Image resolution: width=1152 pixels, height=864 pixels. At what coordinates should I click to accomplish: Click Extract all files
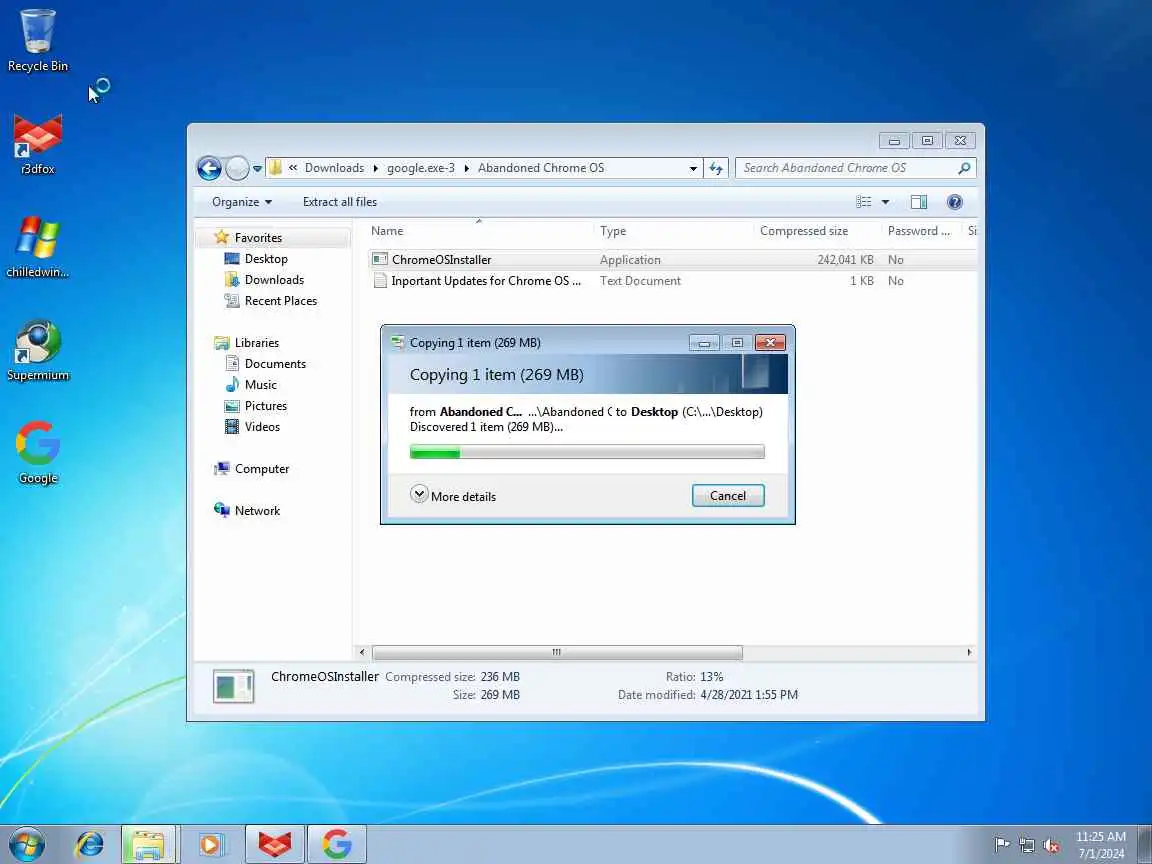339,202
